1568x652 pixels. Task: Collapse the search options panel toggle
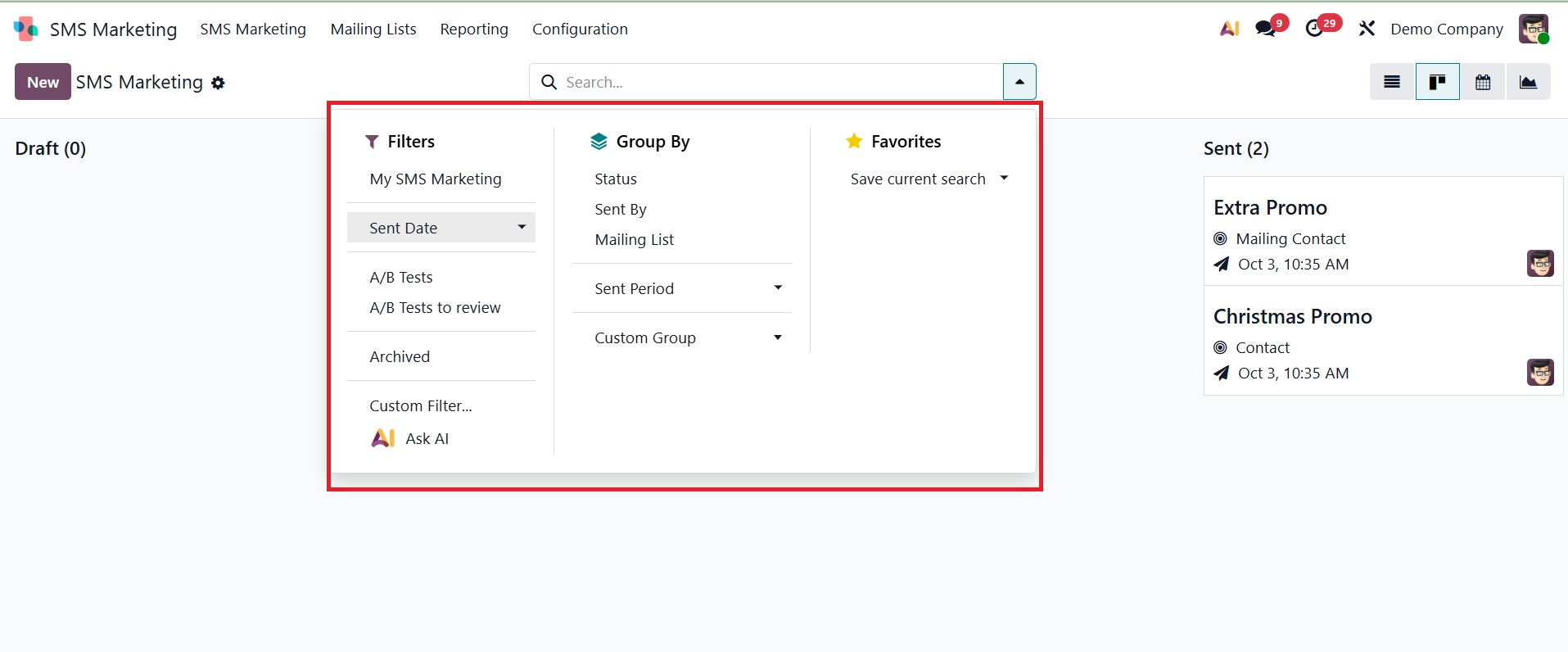1019,82
